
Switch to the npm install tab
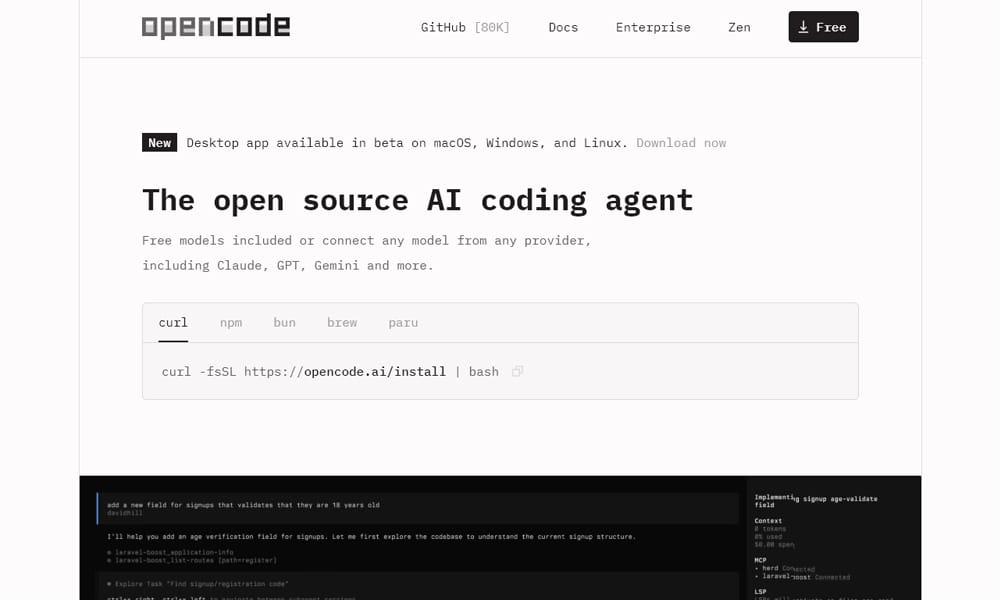(x=231, y=322)
